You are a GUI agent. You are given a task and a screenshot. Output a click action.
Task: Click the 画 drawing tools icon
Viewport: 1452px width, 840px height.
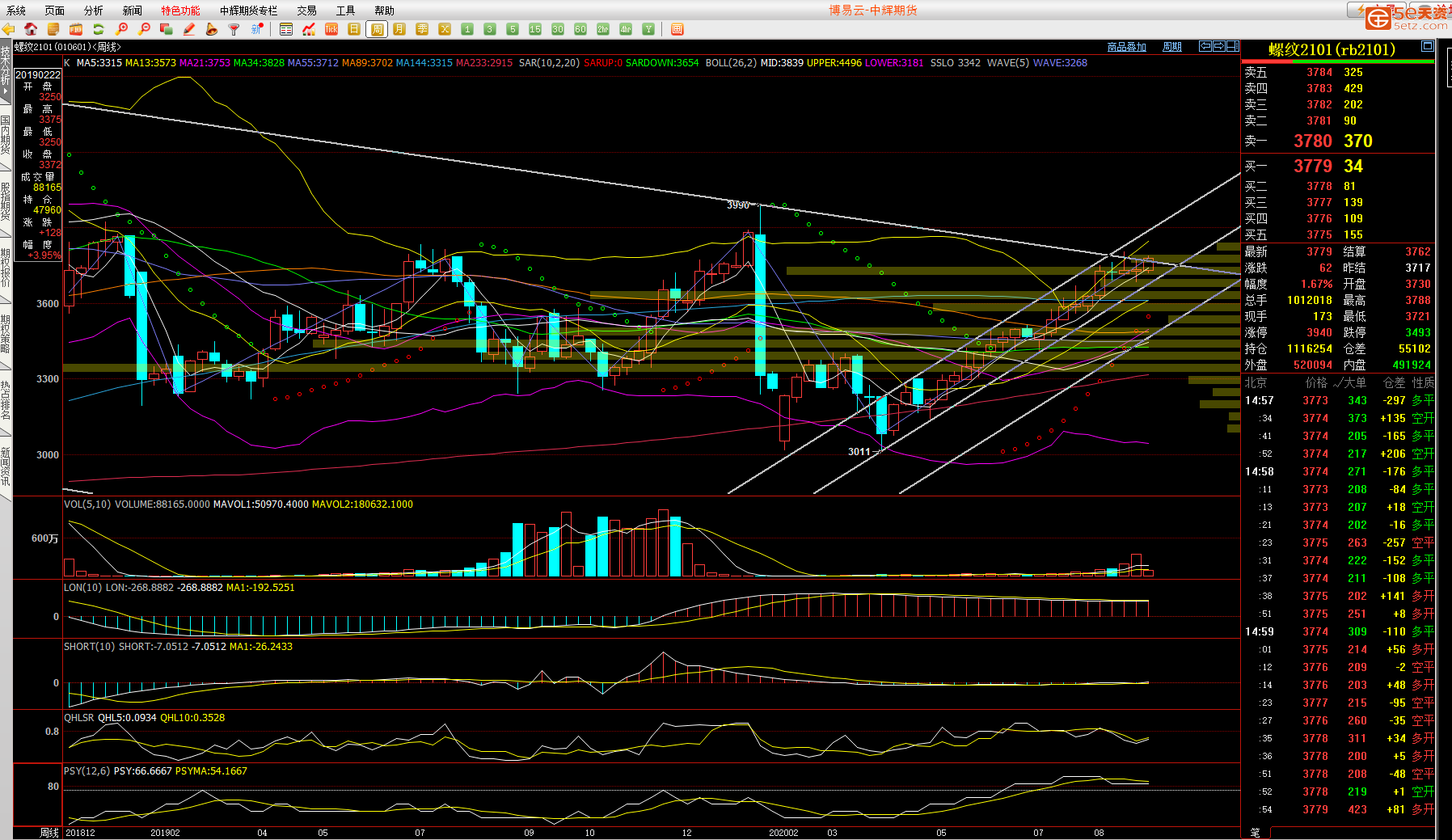(x=677, y=29)
